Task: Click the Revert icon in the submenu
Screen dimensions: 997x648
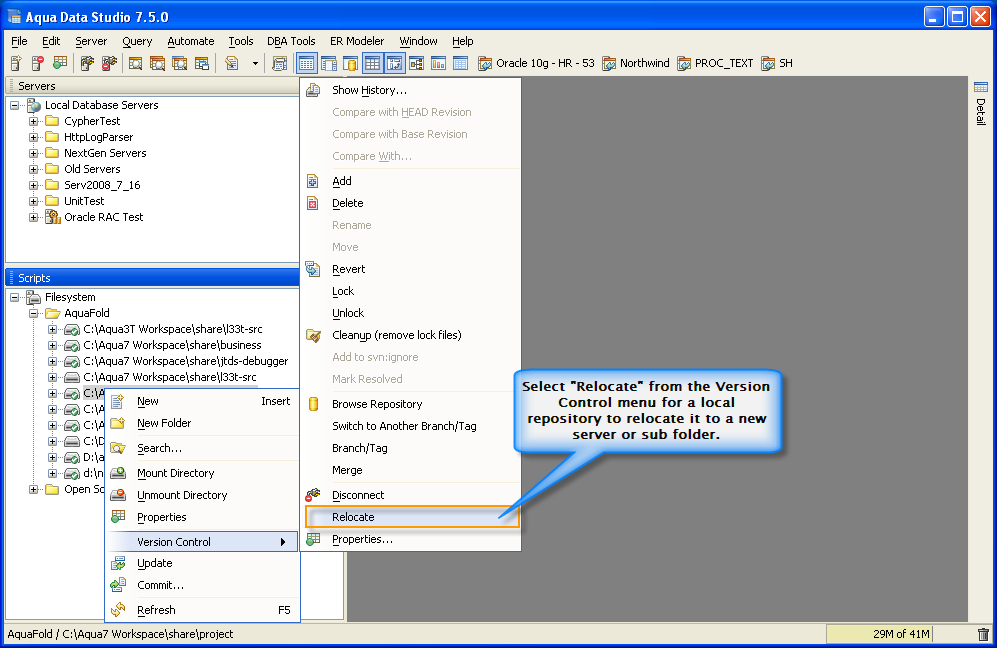Action: (x=313, y=269)
